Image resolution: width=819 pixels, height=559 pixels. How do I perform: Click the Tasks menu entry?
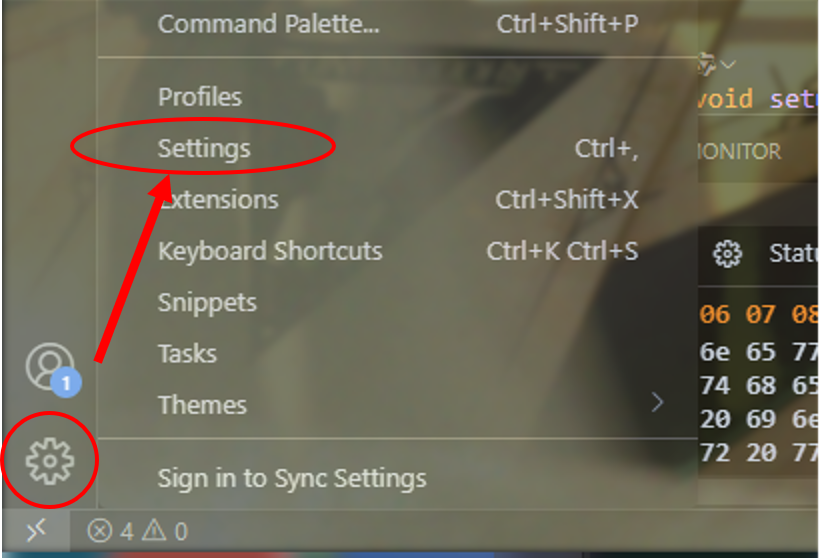click(x=187, y=353)
